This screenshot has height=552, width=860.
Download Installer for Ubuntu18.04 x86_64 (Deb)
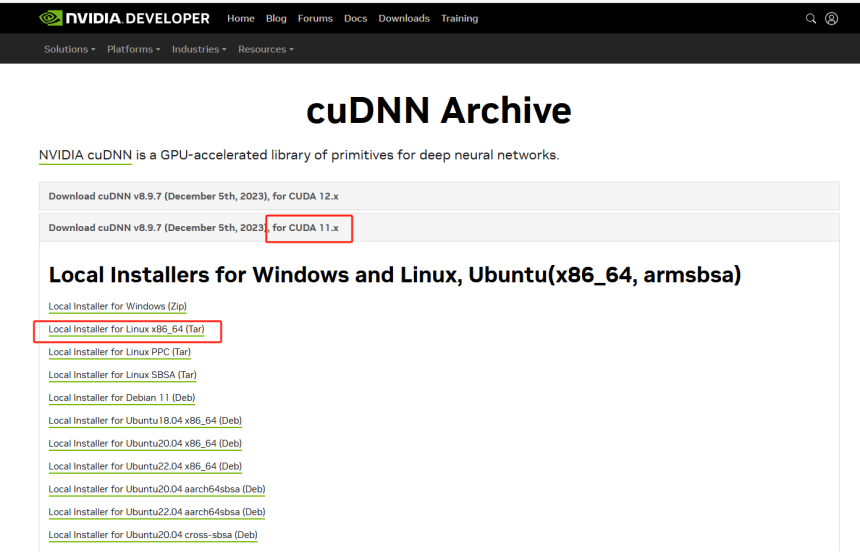click(x=145, y=421)
